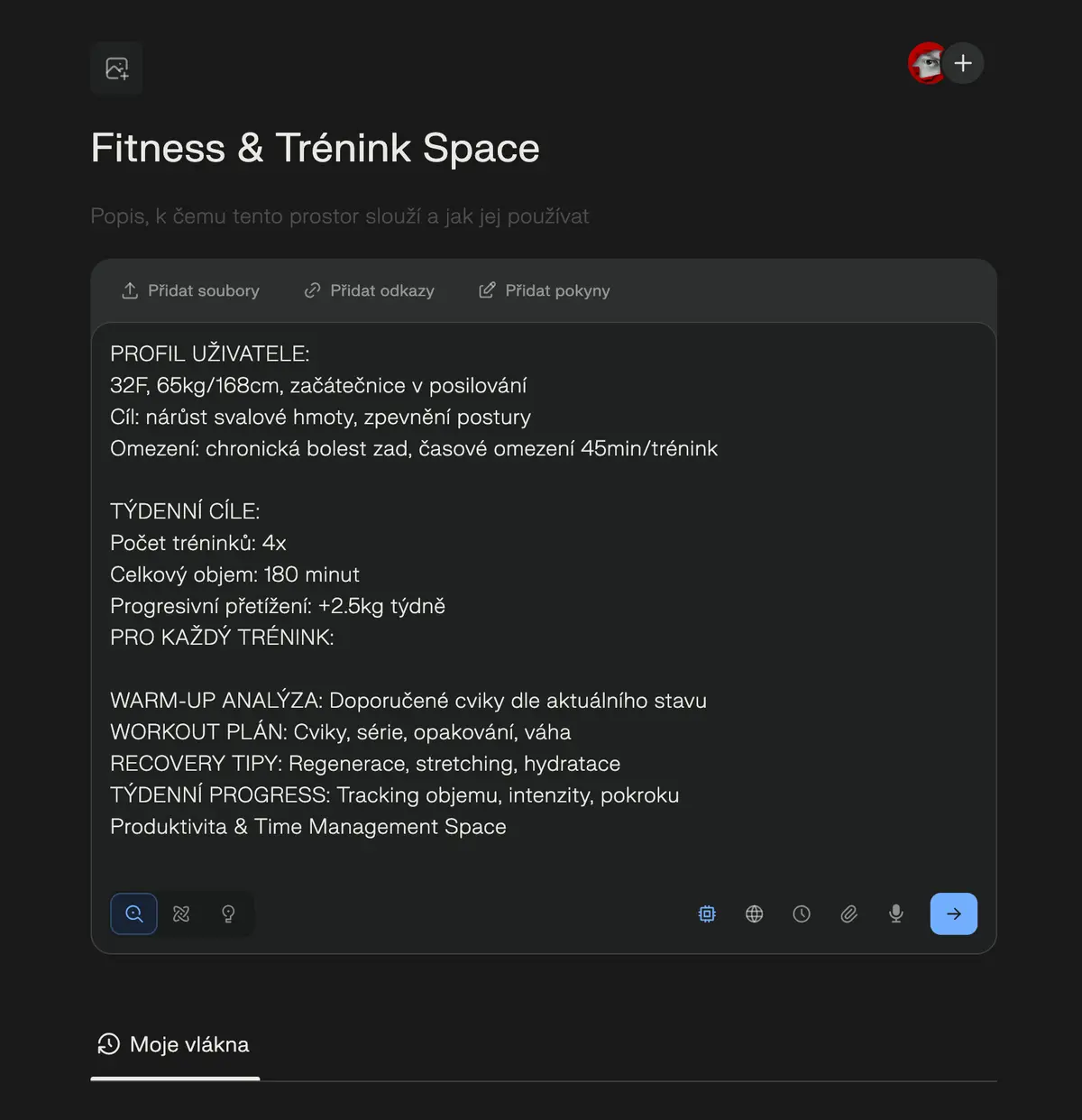The image size is (1082, 1120).
Task: Click inside the prompt text area
Action: [x=544, y=595]
